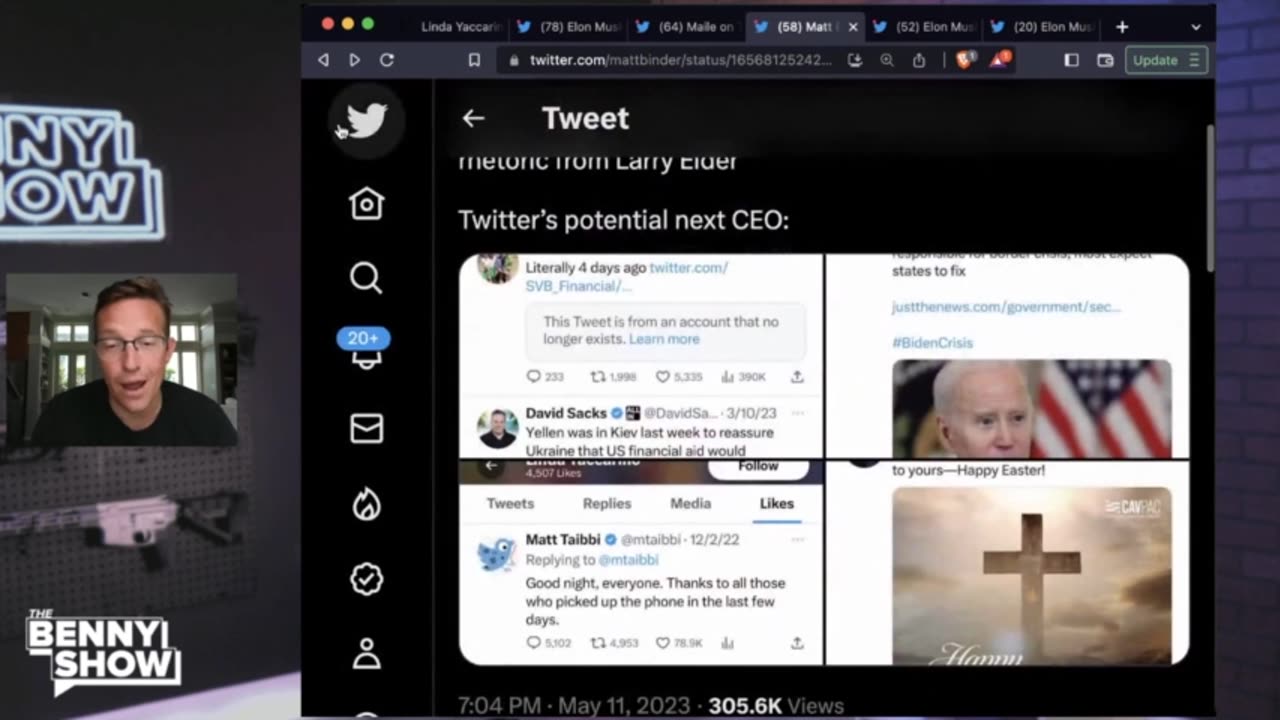Viewport: 1280px width, 720px height.
Task: Open Profile person icon in sidebar
Action: coord(366,653)
